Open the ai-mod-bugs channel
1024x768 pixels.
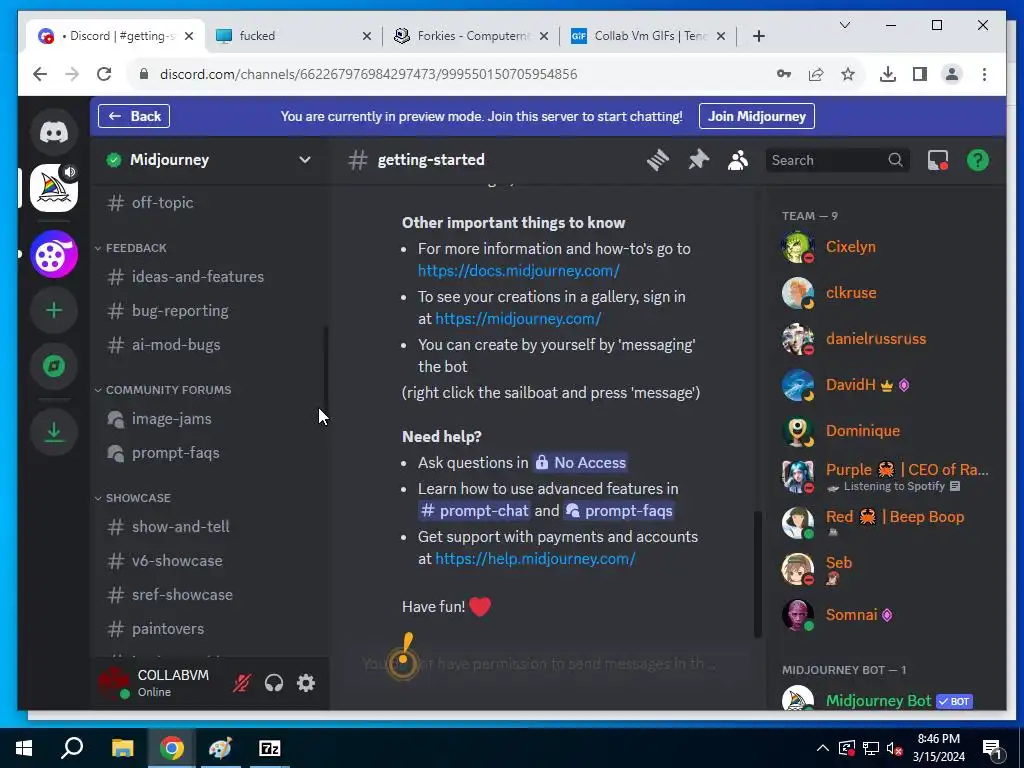click(210, 345)
